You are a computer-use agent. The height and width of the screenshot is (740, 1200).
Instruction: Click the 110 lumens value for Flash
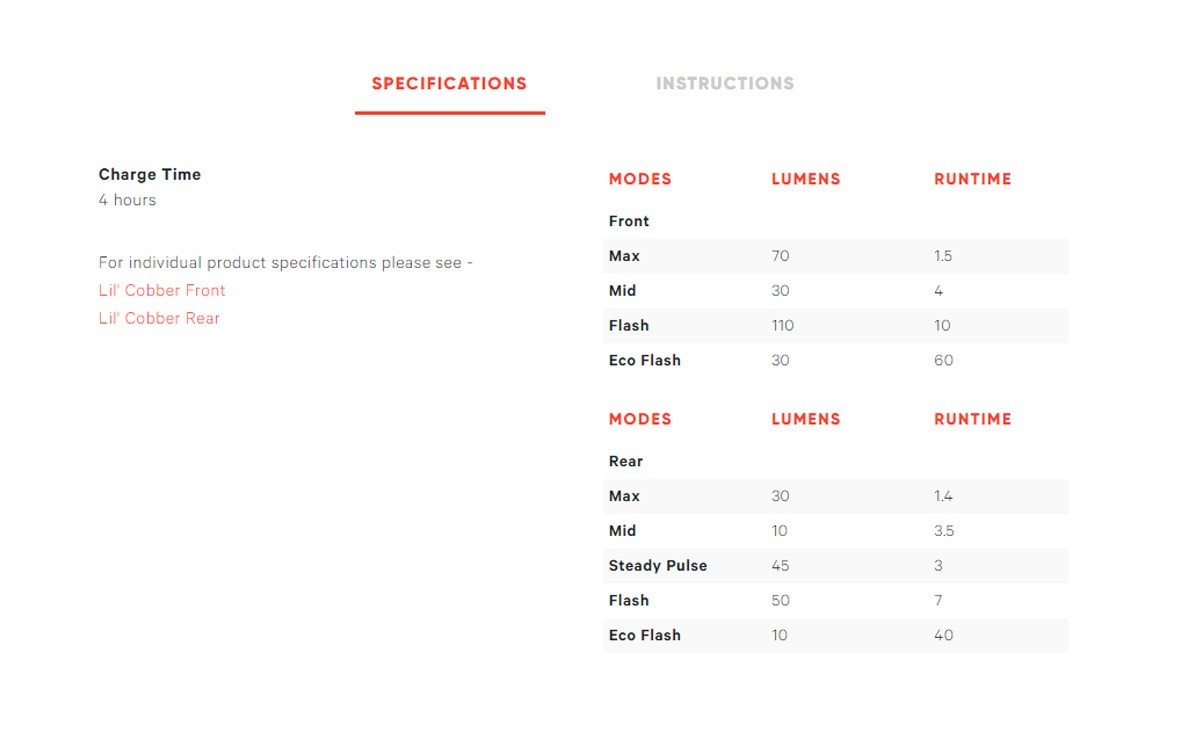click(782, 326)
